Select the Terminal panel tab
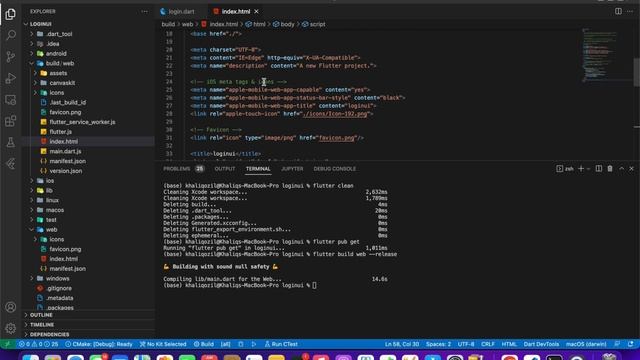The width and height of the screenshot is (640, 360). point(258,169)
